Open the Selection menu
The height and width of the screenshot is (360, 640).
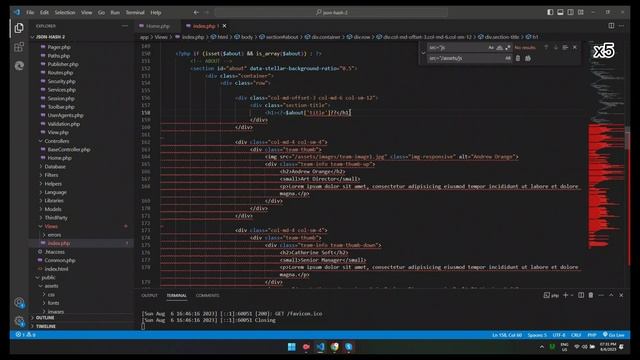click(65, 12)
